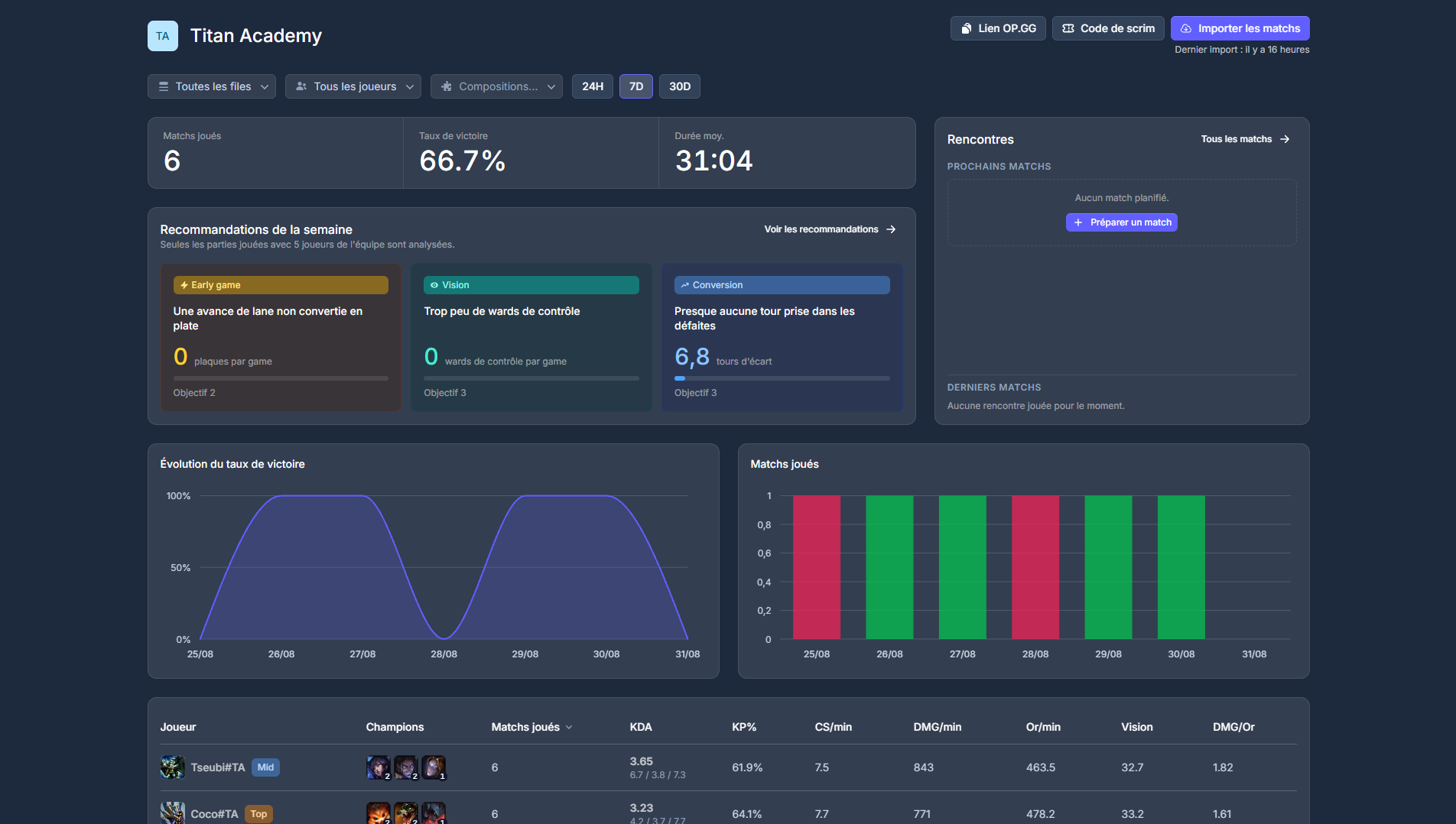Expand the Toutes les files dropdown
The image size is (1456, 824).
[212, 86]
